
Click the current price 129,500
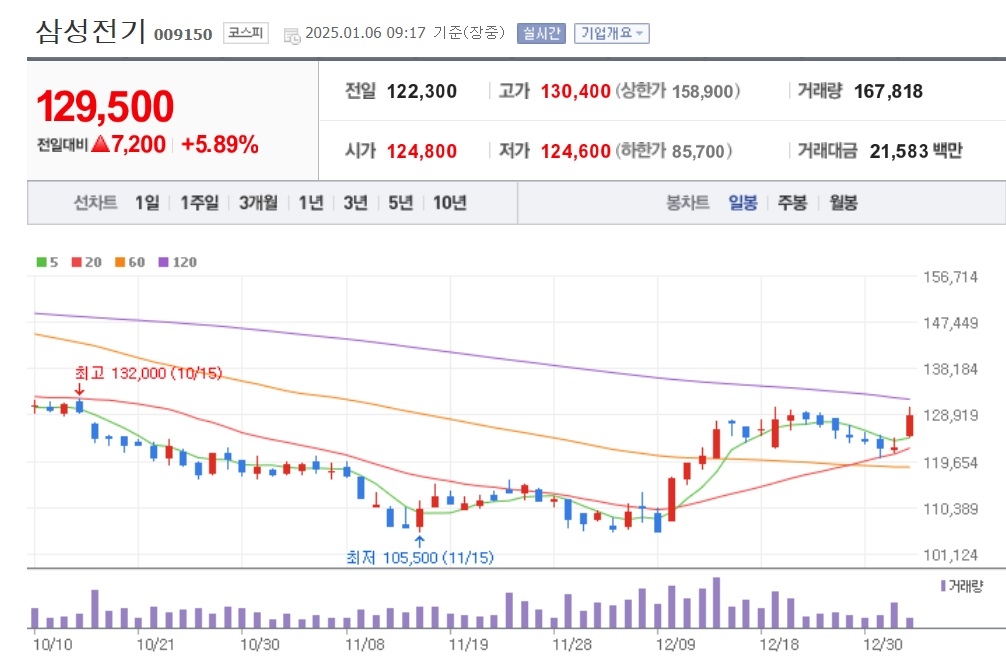click(105, 106)
